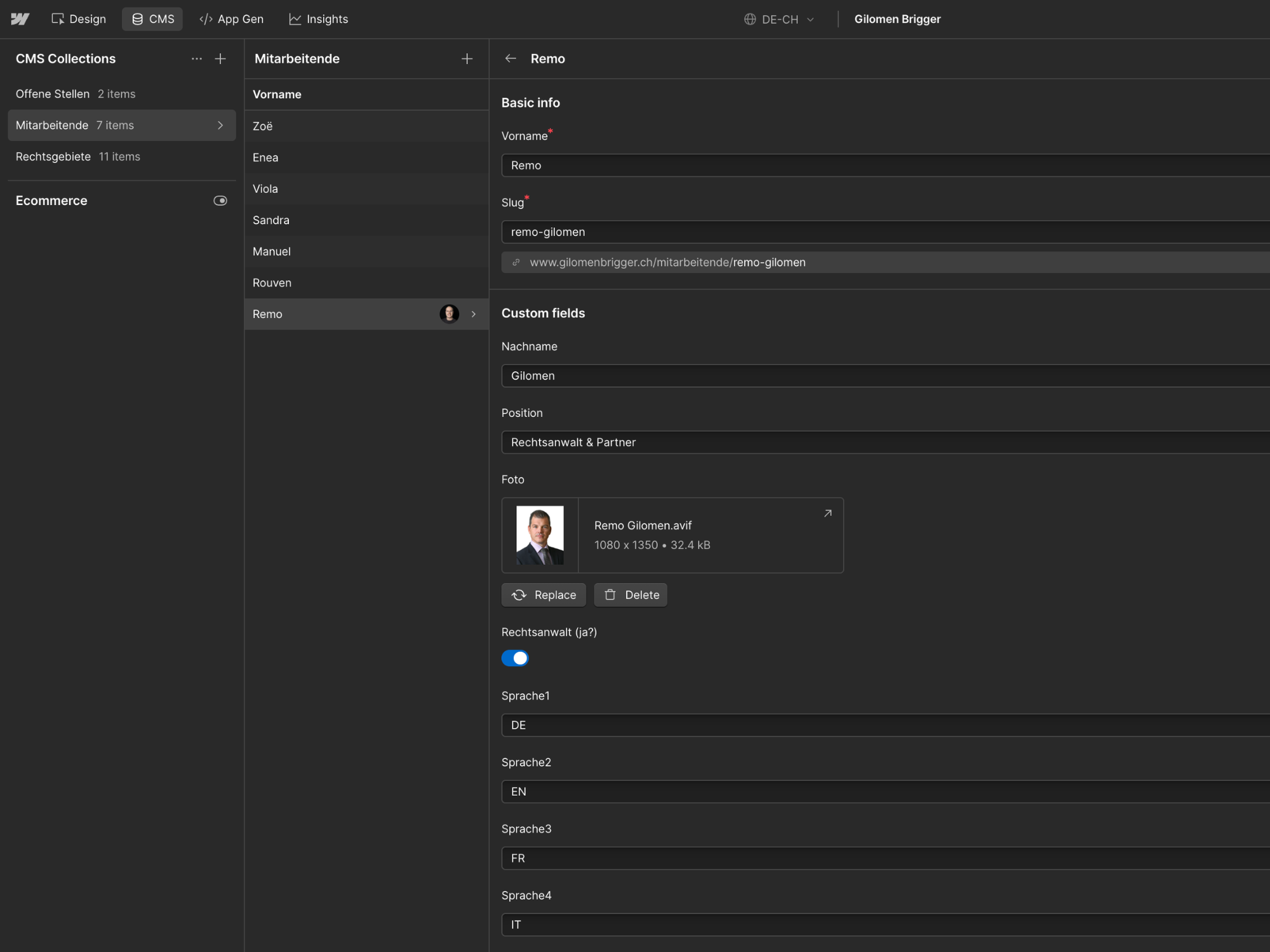Delete the Foto image
The width and height of the screenshot is (1270, 952).
coord(631,595)
